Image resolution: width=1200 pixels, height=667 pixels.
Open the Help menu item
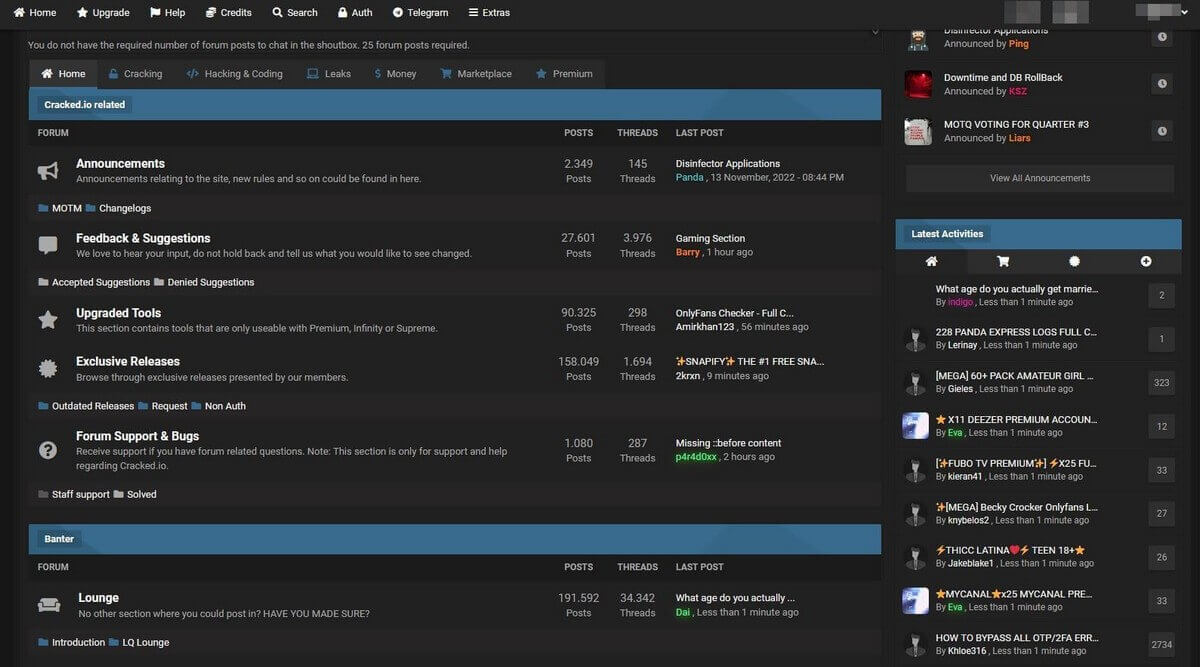click(167, 12)
